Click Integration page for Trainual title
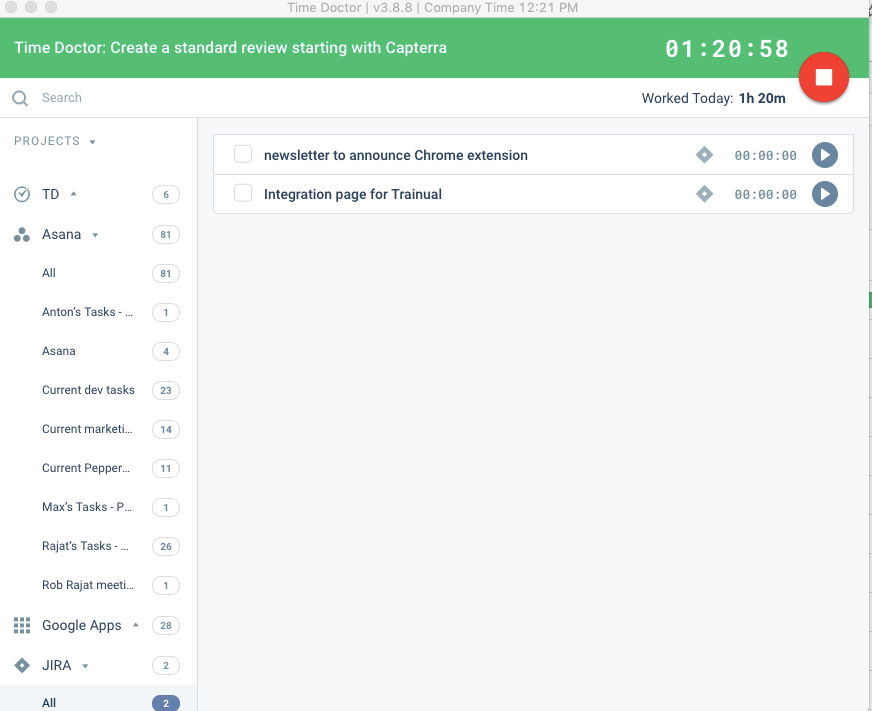Viewport: 872px width, 711px height. pyautogui.click(x=353, y=194)
